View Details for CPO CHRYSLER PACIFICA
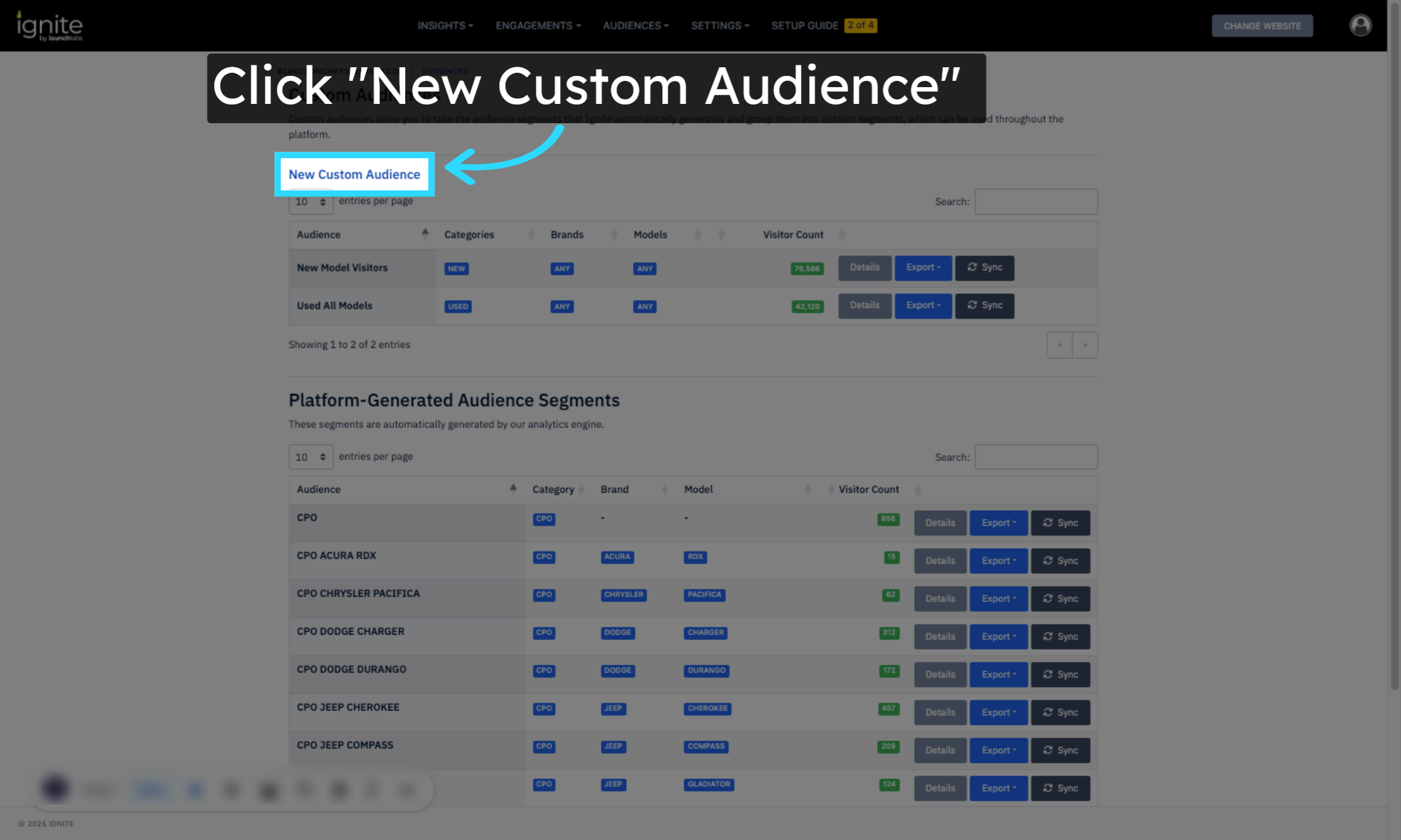The image size is (1401, 840). pyautogui.click(x=940, y=599)
